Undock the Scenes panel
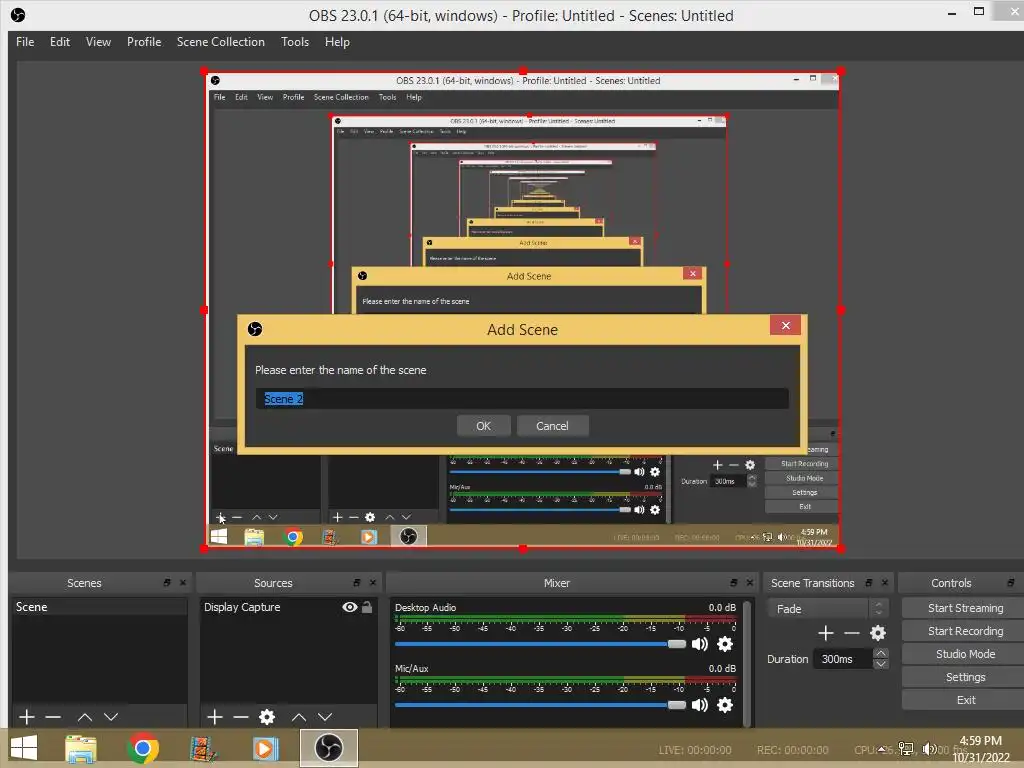 coord(167,583)
